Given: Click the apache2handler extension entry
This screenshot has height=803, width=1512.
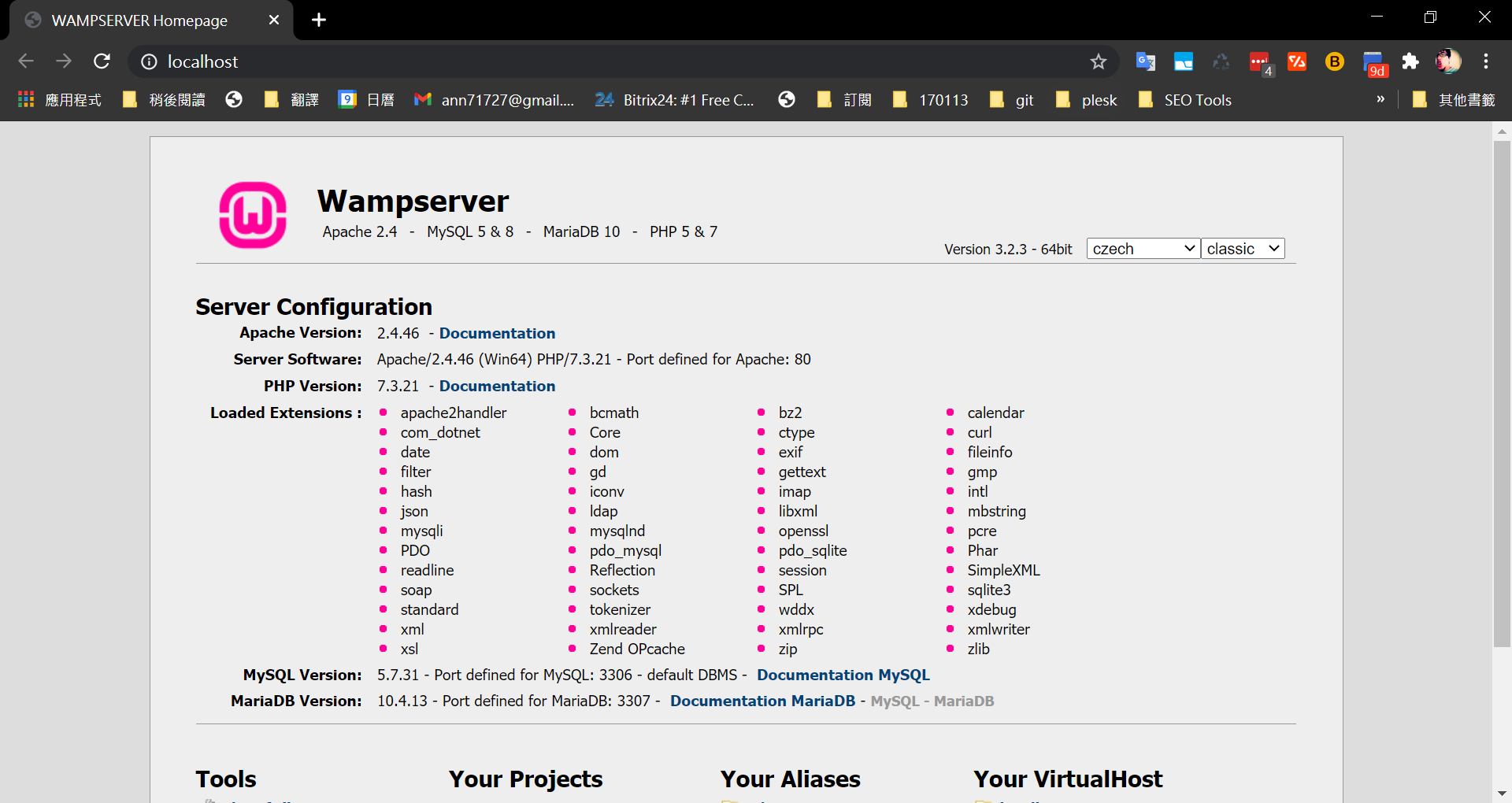Looking at the screenshot, I should 454,413.
